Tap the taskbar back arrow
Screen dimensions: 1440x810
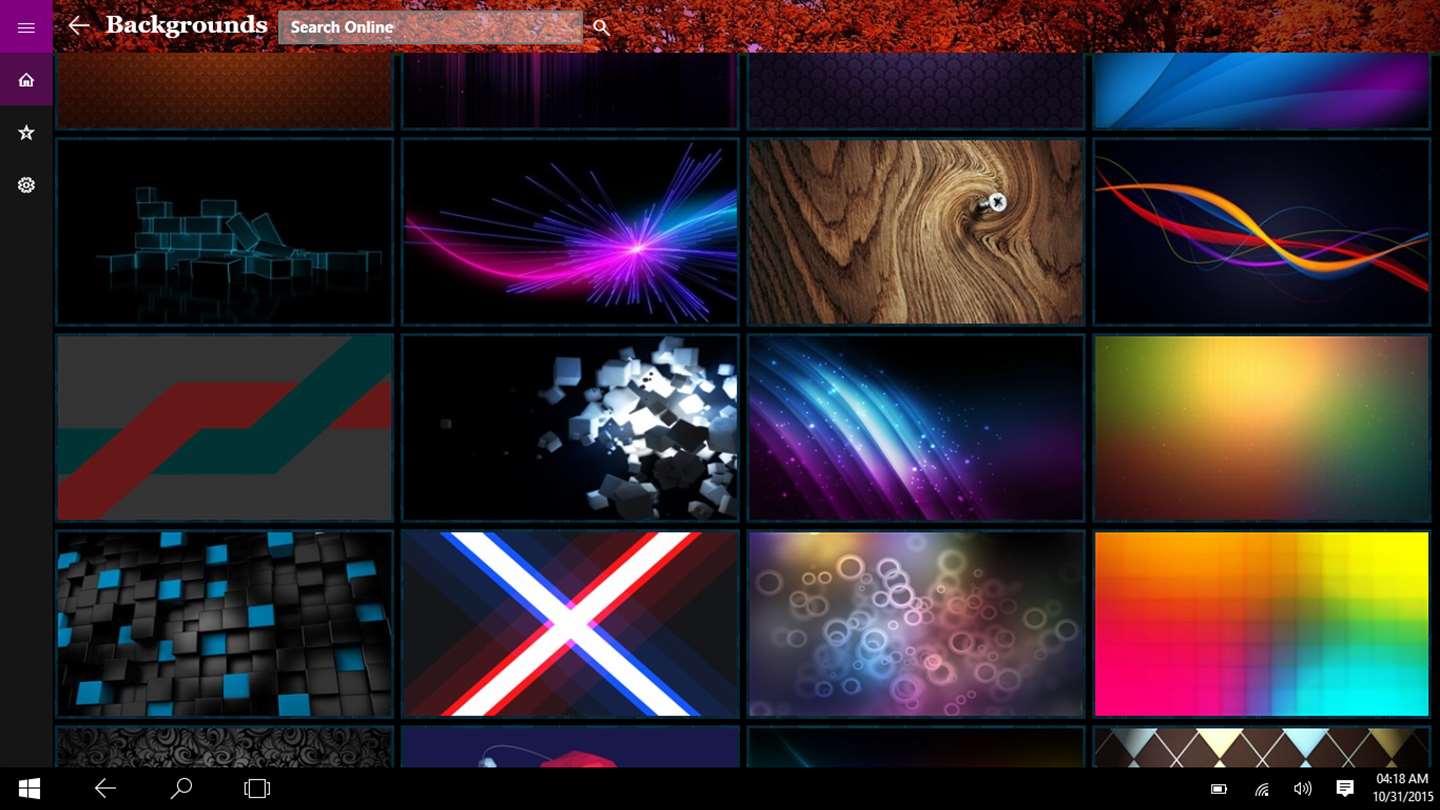click(105, 789)
